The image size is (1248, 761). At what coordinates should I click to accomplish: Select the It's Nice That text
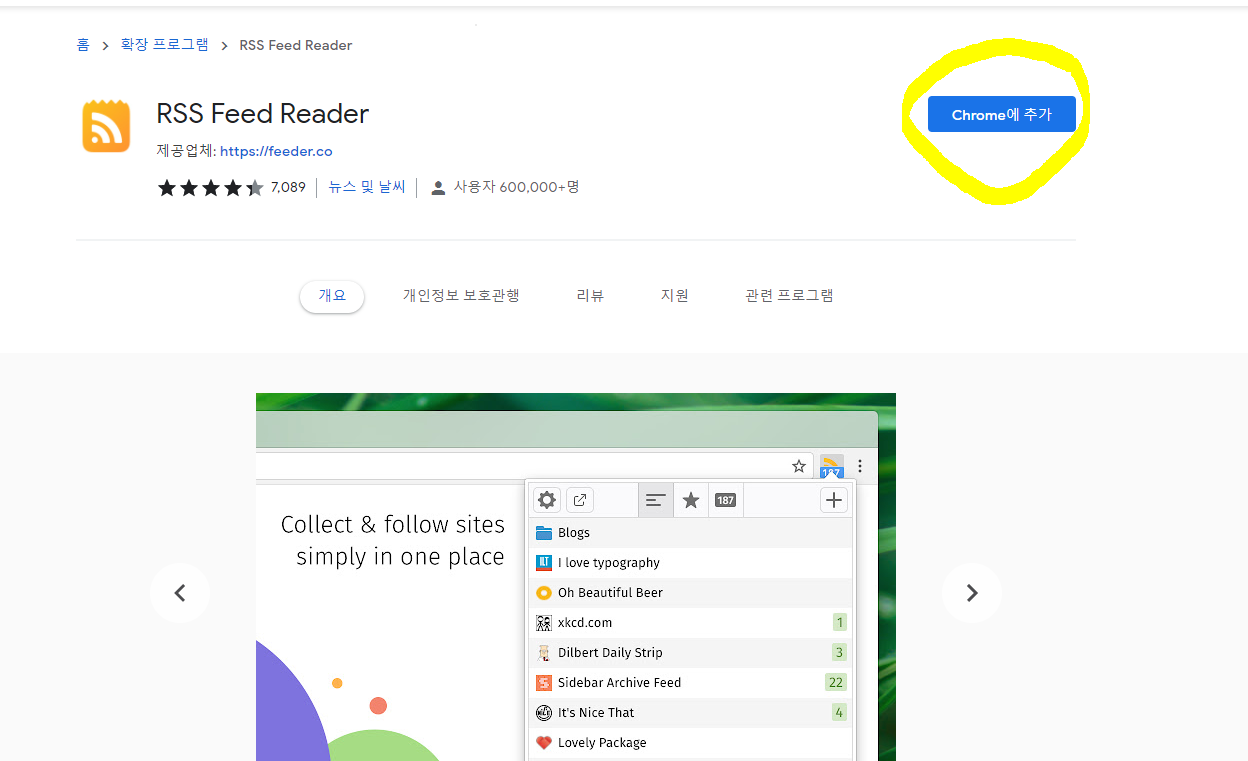596,713
